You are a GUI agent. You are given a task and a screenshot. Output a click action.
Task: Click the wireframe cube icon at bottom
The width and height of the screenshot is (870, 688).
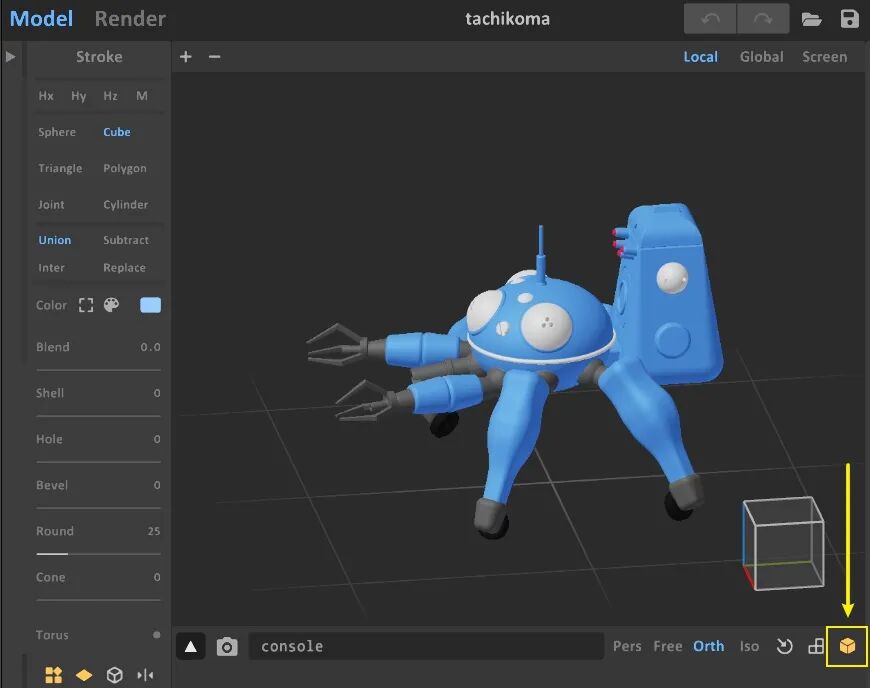tap(114, 675)
